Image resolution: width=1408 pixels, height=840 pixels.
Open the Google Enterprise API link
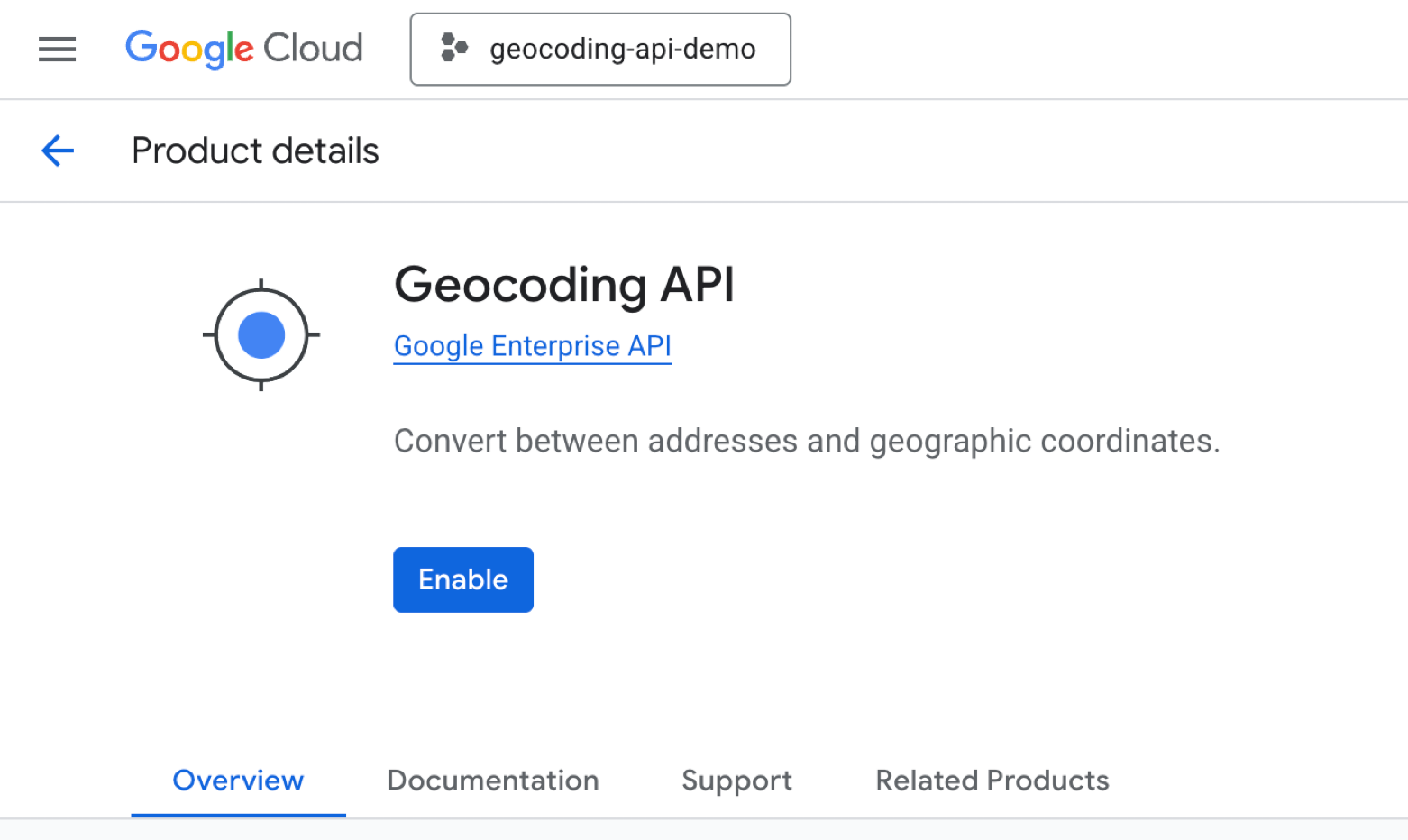pos(532,345)
